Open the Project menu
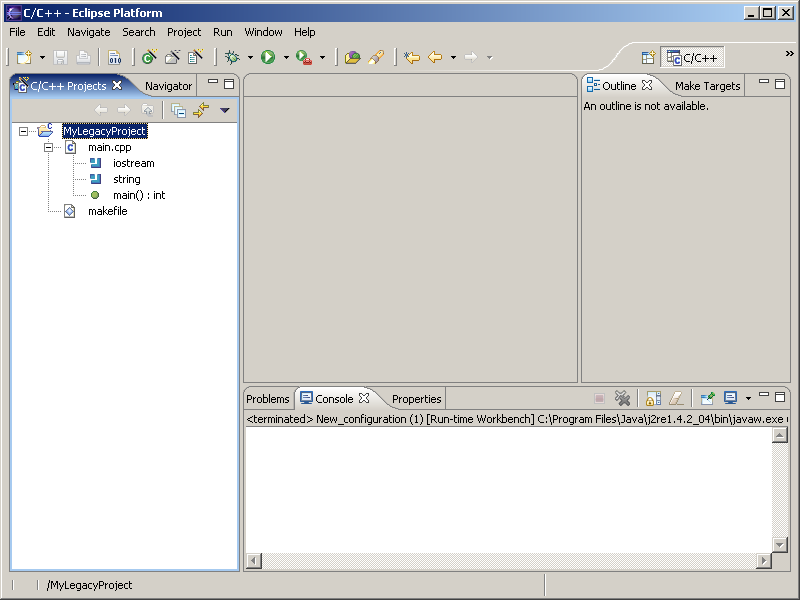 coord(184,32)
